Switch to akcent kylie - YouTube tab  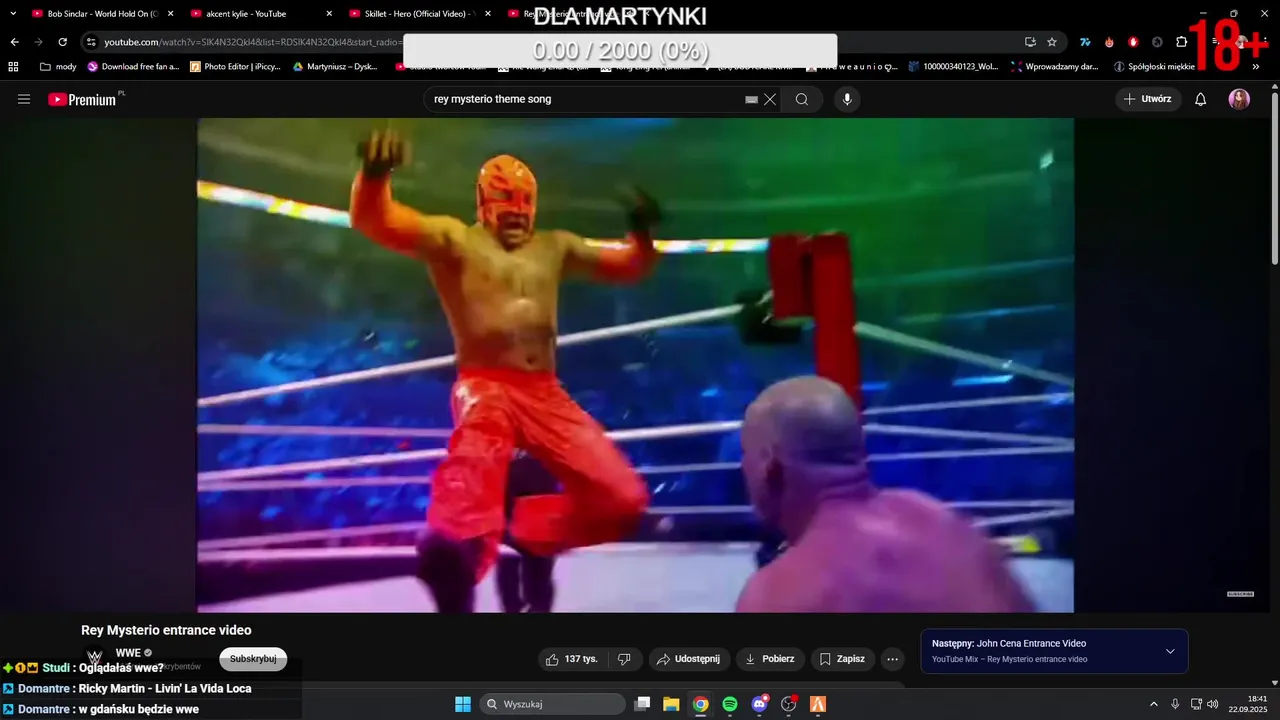pyautogui.click(x=260, y=14)
